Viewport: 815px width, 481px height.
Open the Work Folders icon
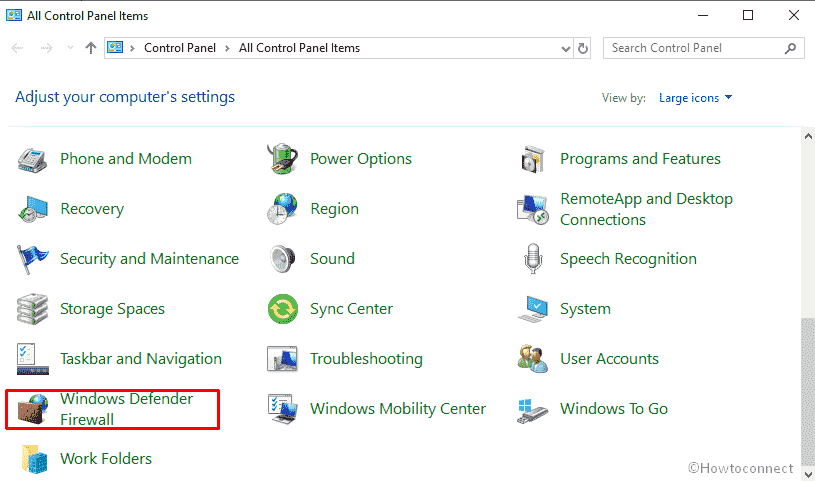pyautogui.click(x=34, y=459)
